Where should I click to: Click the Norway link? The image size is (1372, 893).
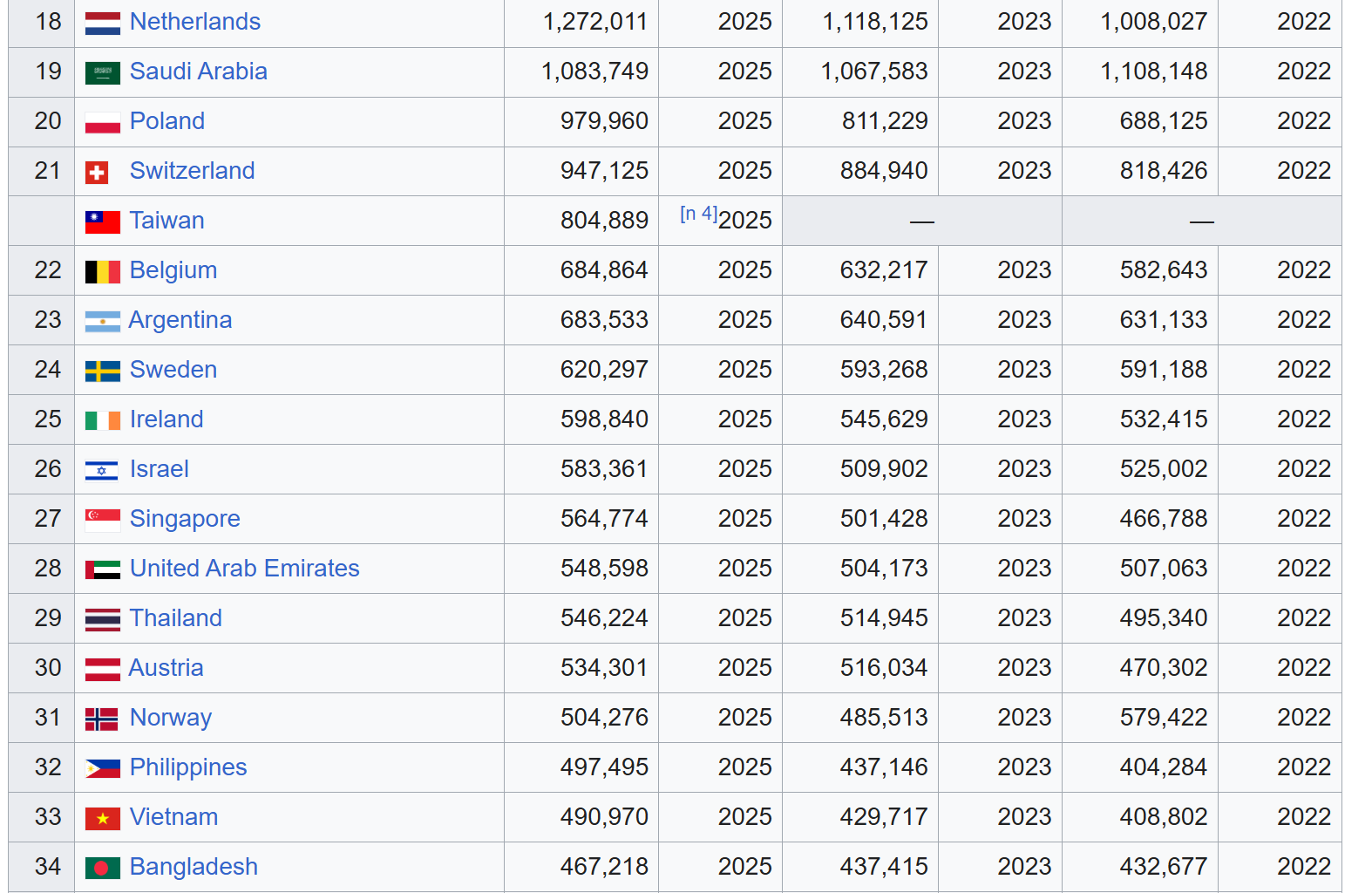point(171,718)
